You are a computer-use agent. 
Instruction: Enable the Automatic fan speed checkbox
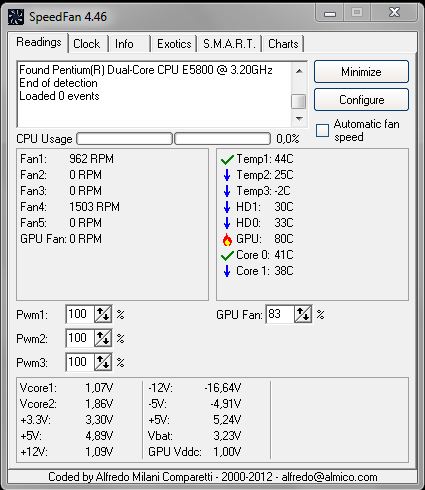tap(322, 130)
